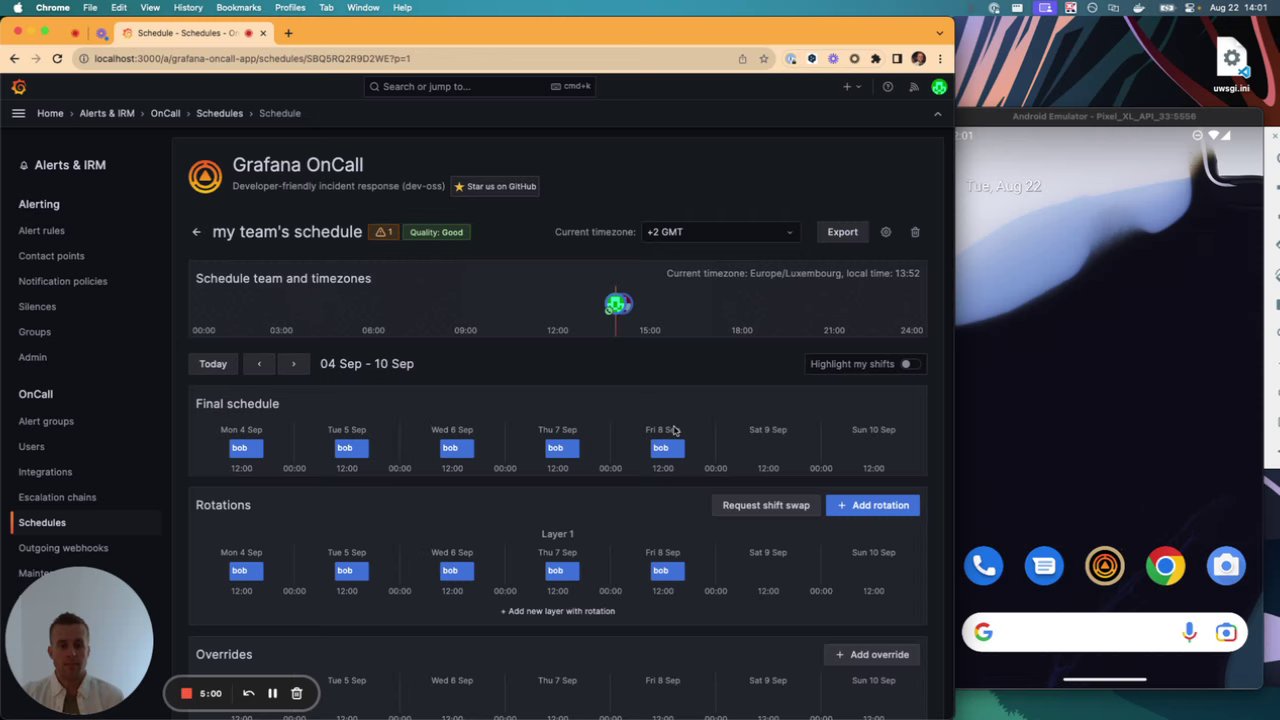This screenshot has height=720, width=1280.
Task: Collapse the breadcrumb bar with the chevron
Action: [937, 114]
